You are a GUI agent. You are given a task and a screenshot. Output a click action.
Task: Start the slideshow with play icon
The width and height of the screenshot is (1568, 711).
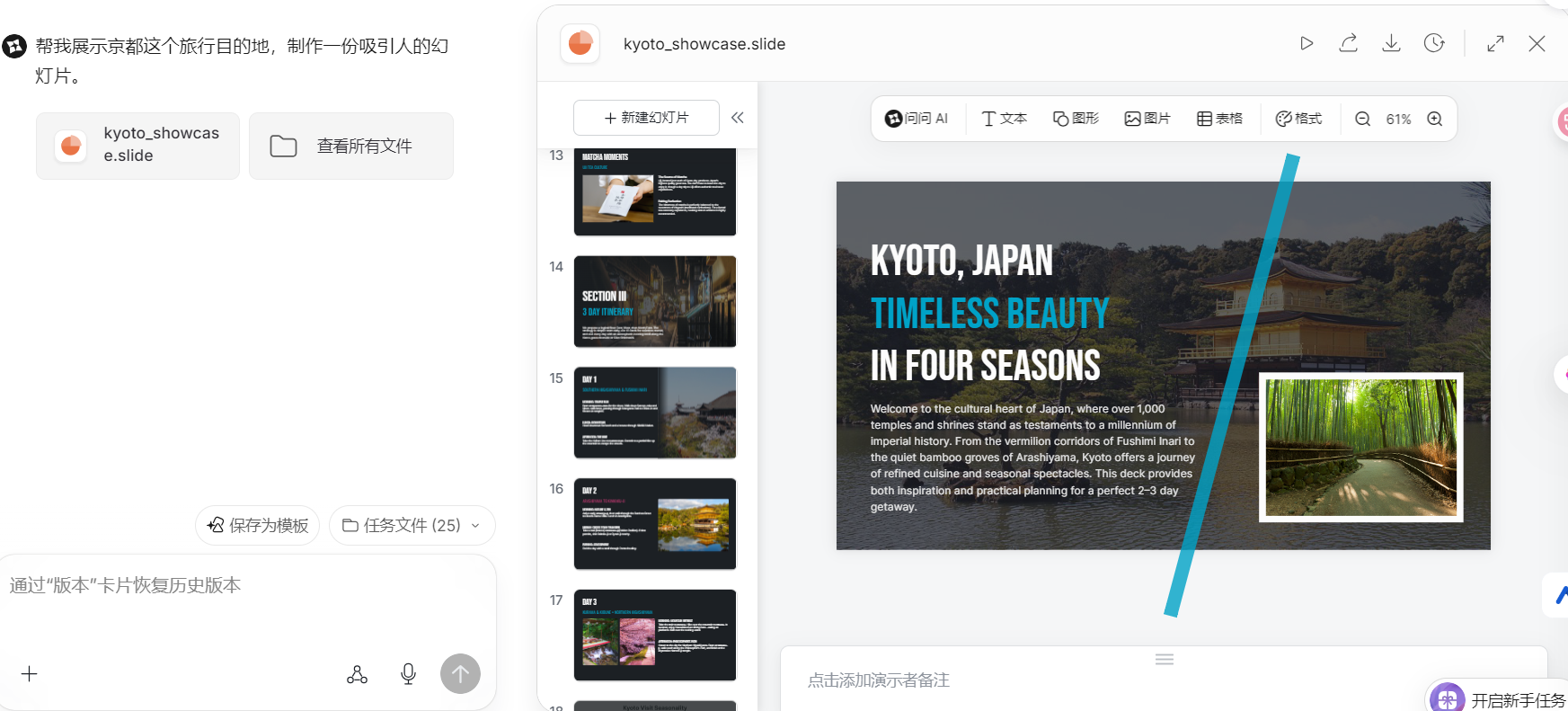tap(1307, 43)
